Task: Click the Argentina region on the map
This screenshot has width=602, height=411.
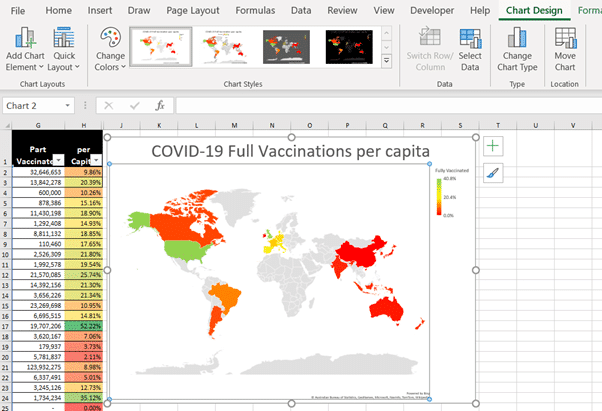Action: 215,320
